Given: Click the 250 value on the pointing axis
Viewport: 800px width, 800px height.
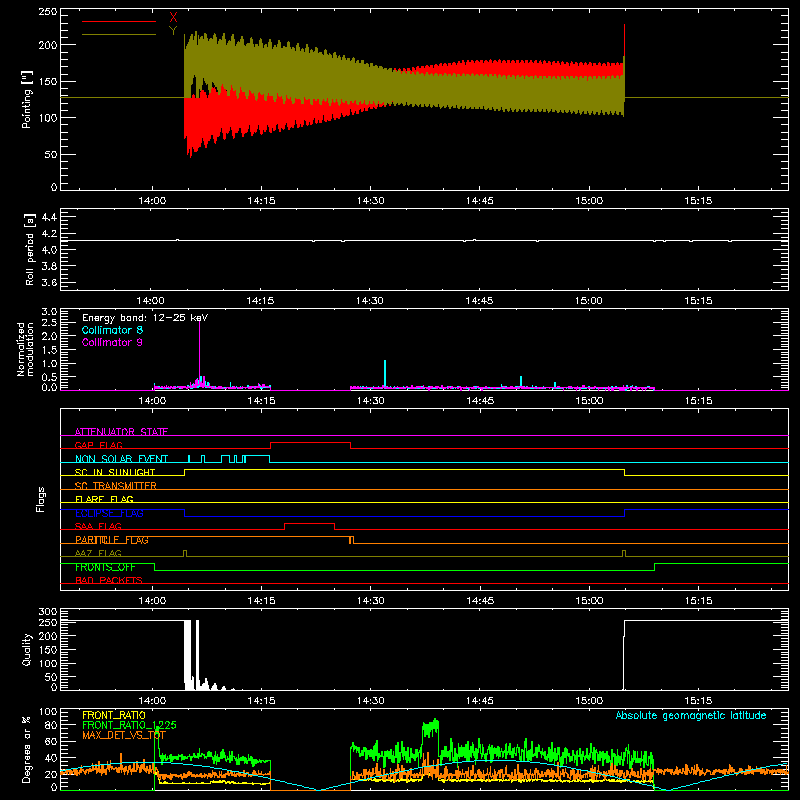Looking at the screenshot, I should tap(48, 12).
